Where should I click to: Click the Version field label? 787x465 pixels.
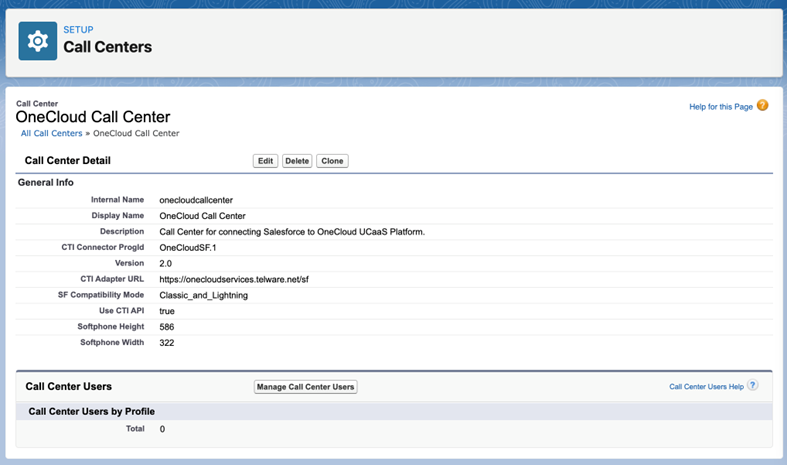(x=129, y=263)
